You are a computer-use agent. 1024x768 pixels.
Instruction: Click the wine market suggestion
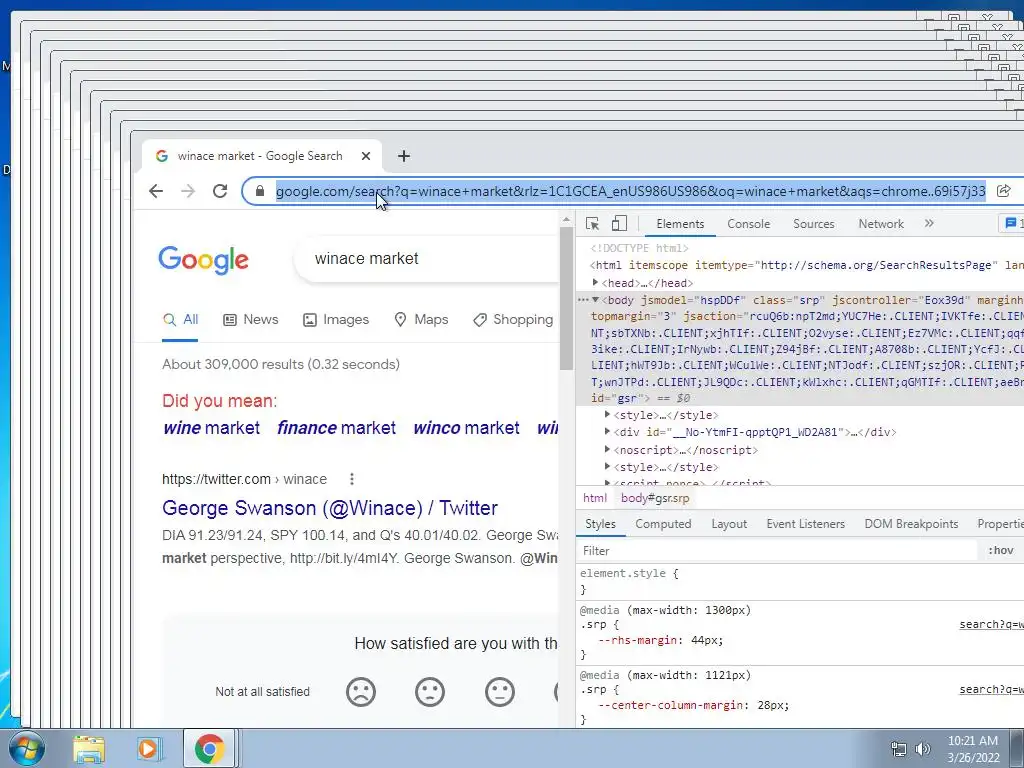212,428
